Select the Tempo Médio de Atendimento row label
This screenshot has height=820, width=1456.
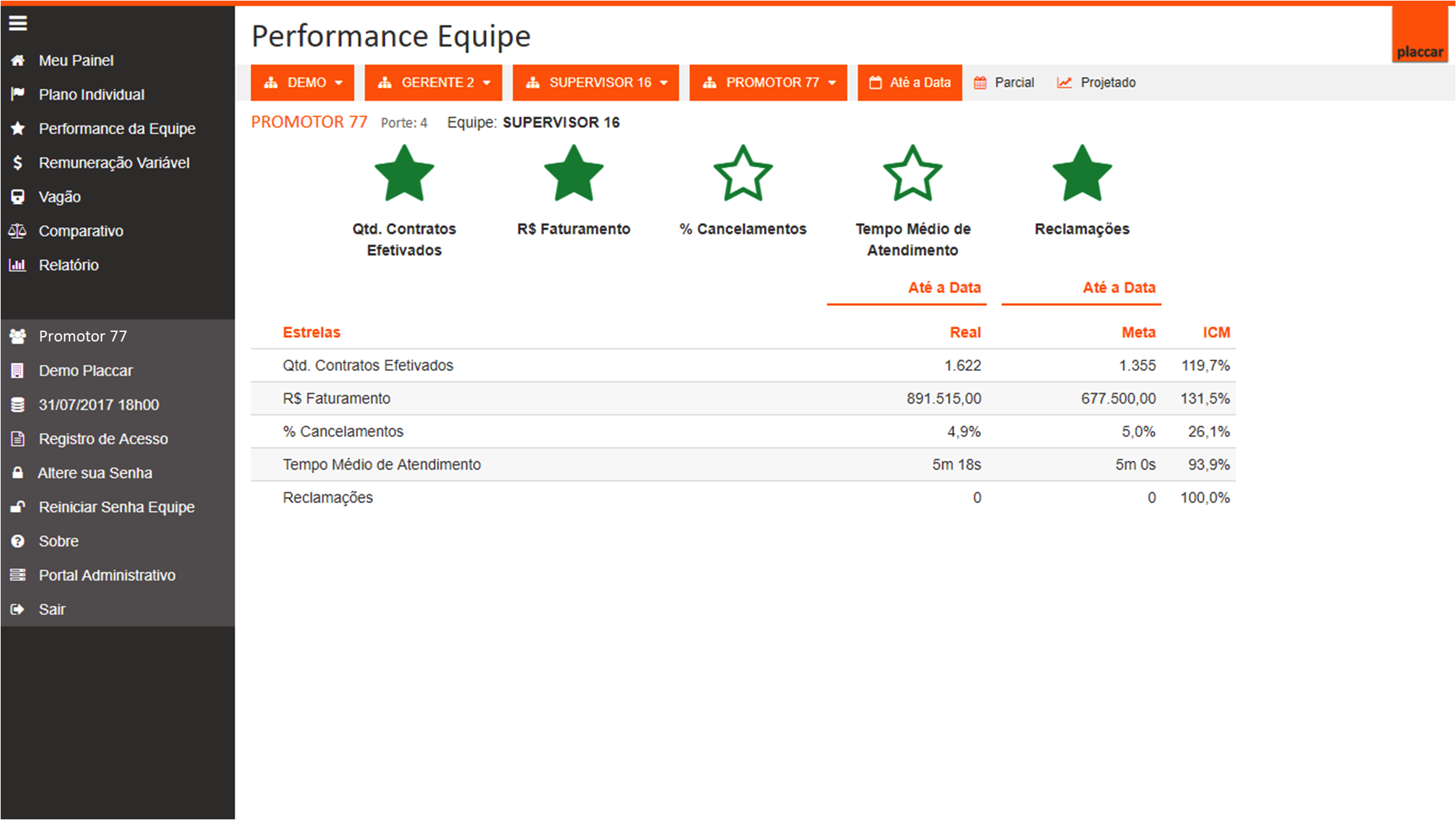(382, 465)
